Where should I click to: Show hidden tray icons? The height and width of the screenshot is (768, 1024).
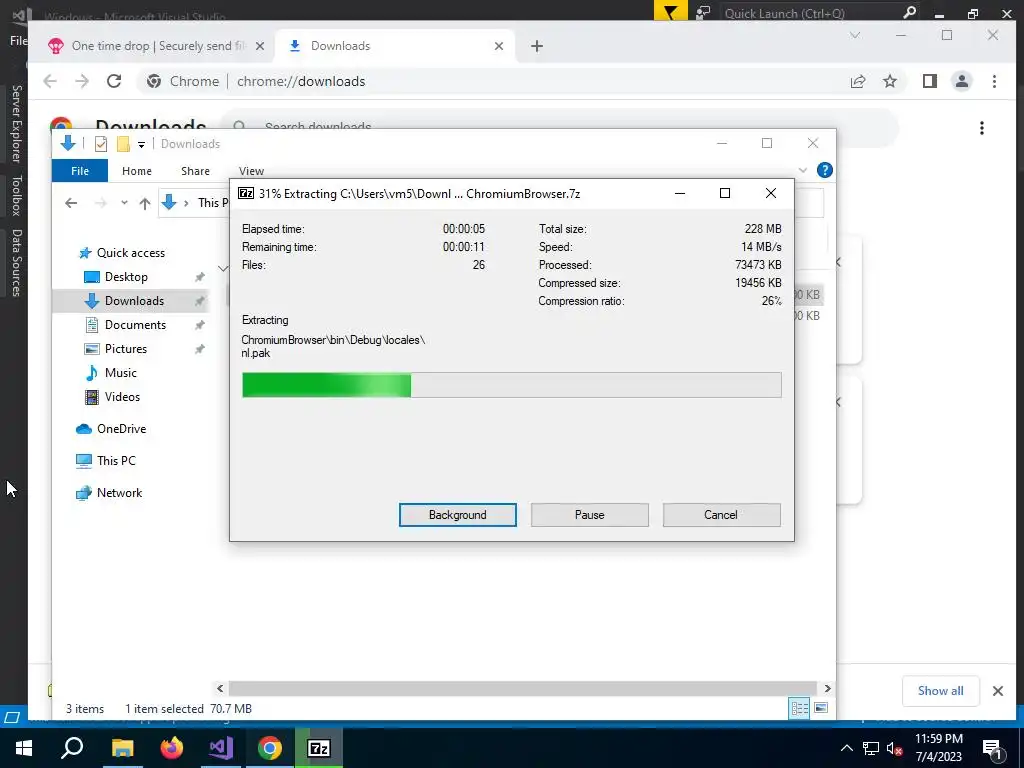tap(846, 748)
